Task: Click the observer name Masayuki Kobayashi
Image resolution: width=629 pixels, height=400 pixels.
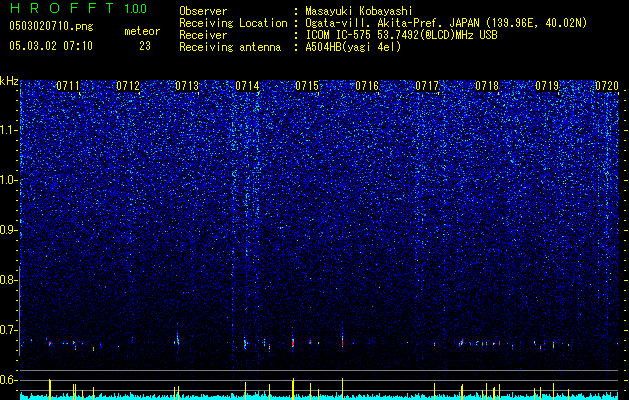Action: 359,11
